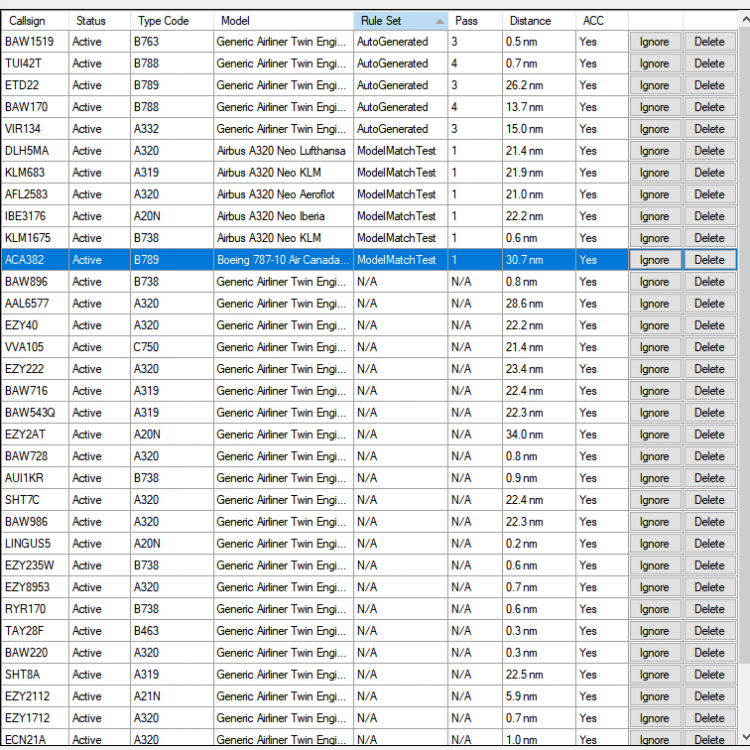The image size is (750, 750).
Task: Click Delete for DLH5MA Lufthansa entry
Action: click(x=709, y=151)
